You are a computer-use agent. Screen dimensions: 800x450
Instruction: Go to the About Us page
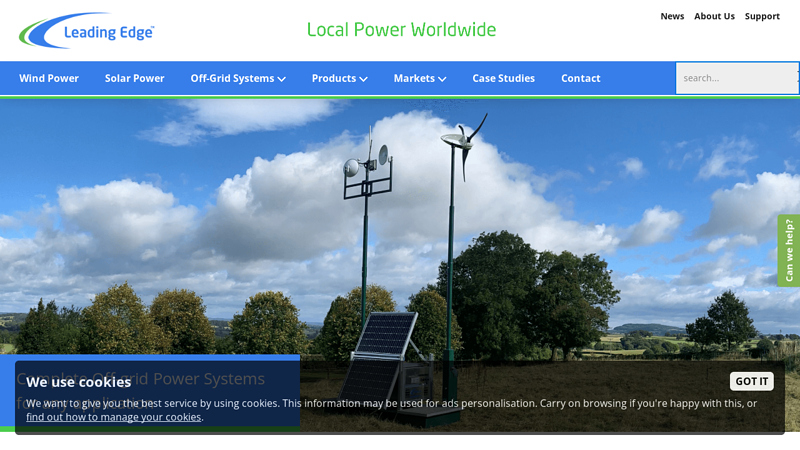click(714, 16)
